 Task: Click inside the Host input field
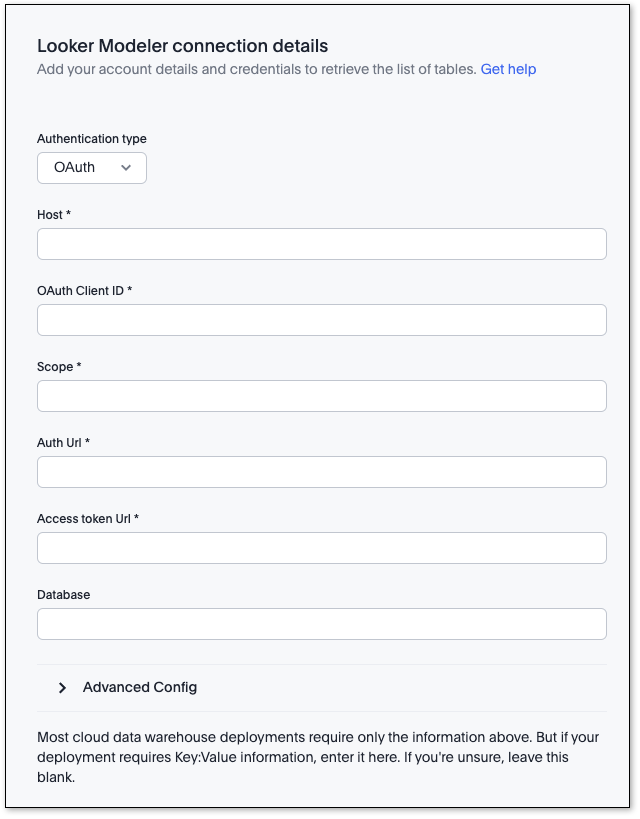tap(320, 244)
